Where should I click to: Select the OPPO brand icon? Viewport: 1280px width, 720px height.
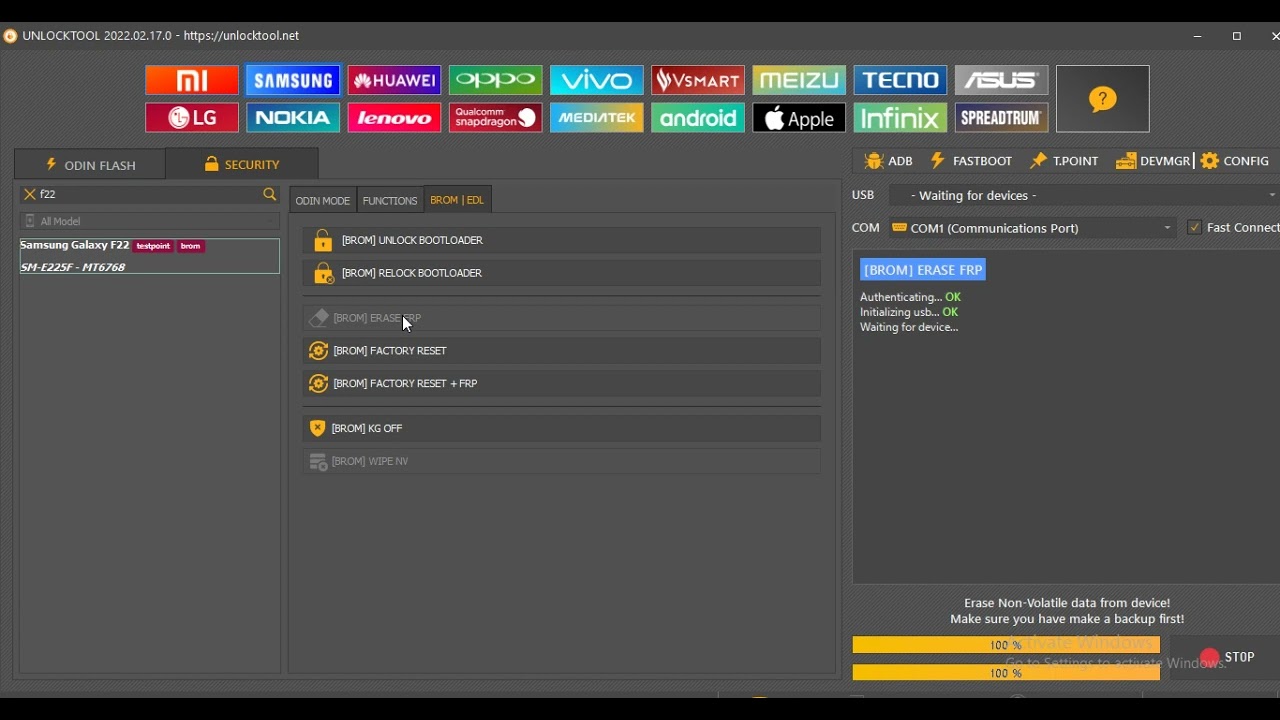click(495, 80)
